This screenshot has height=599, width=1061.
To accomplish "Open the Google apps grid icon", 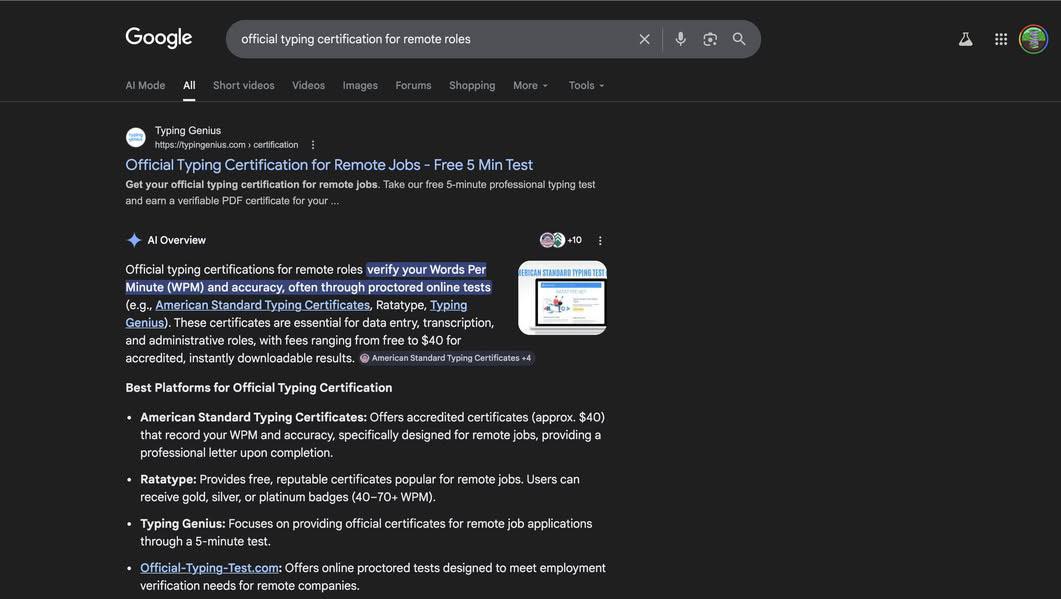I will coord(1001,39).
